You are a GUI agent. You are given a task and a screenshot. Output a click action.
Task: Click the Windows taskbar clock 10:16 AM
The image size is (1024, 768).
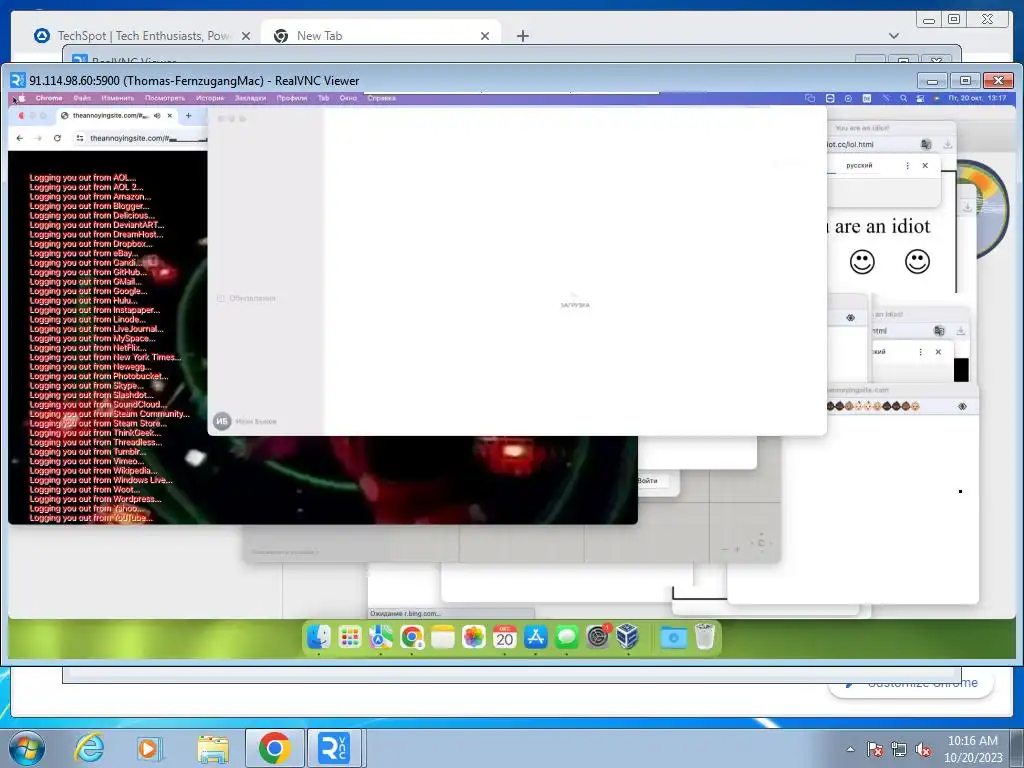pos(972,748)
